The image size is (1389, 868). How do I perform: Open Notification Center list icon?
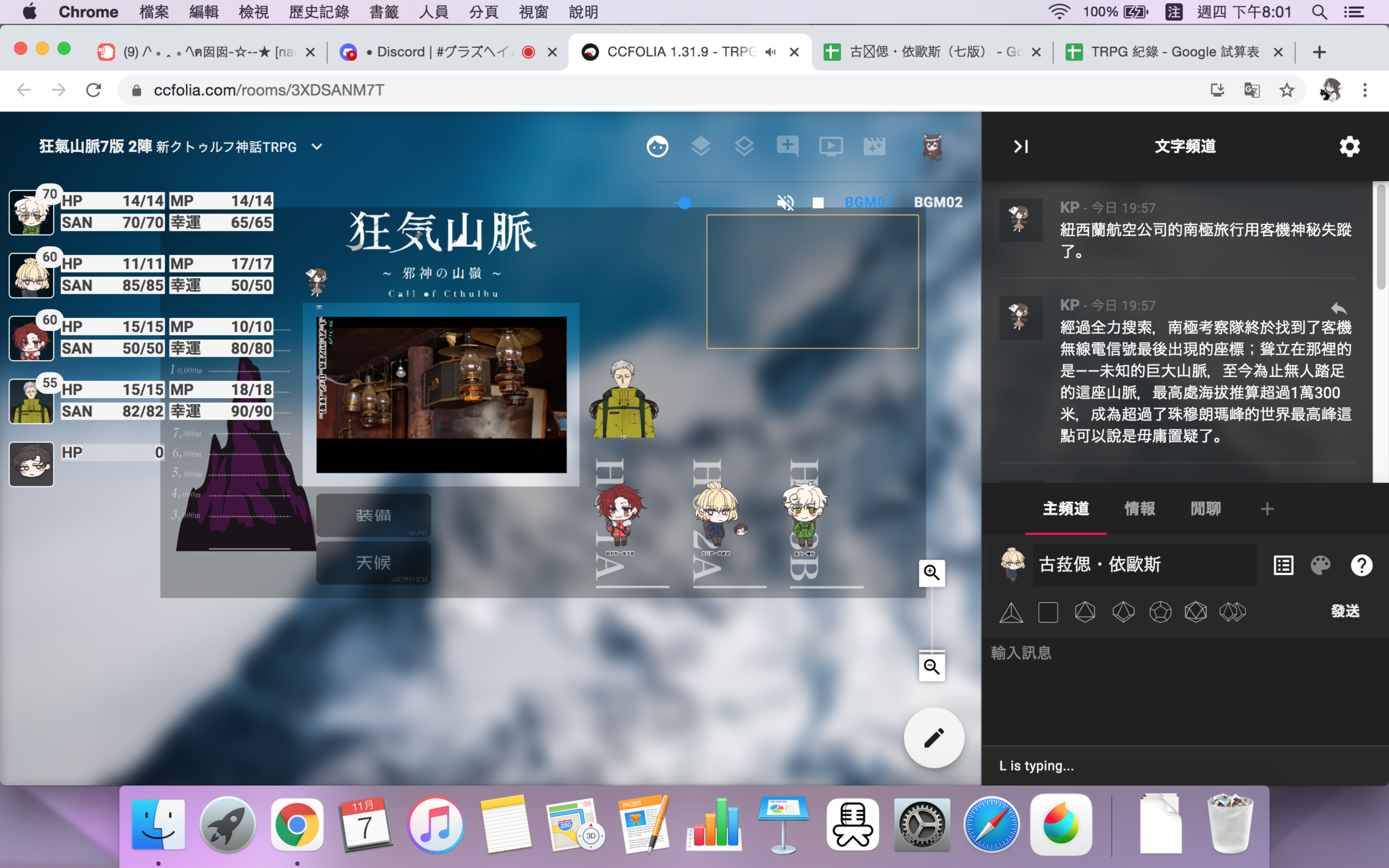point(1354,12)
